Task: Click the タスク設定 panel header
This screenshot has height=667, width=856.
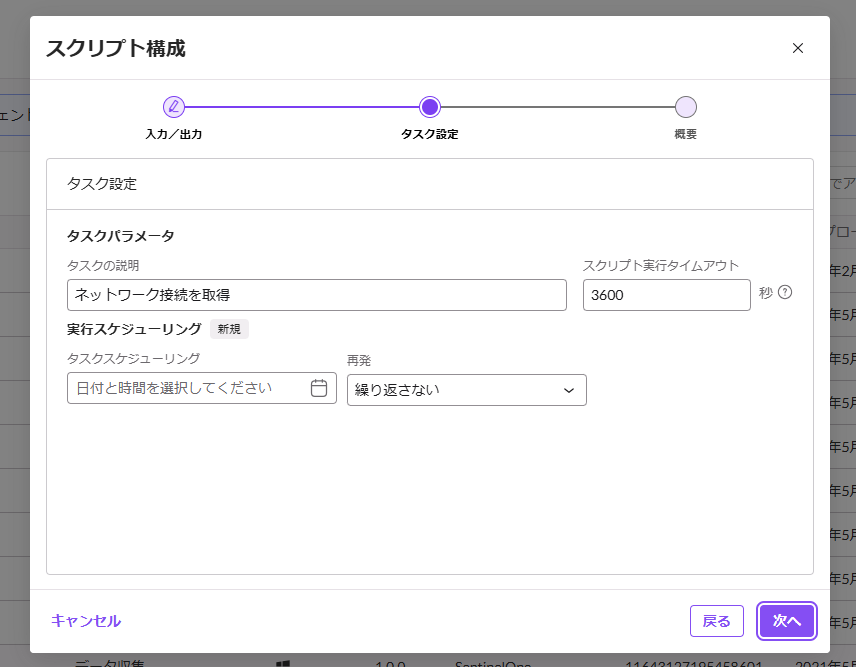Action: tap(429, 184)
